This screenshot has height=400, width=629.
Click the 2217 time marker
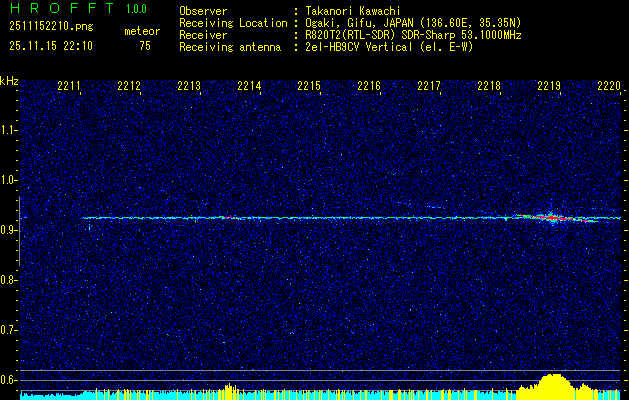429,86
